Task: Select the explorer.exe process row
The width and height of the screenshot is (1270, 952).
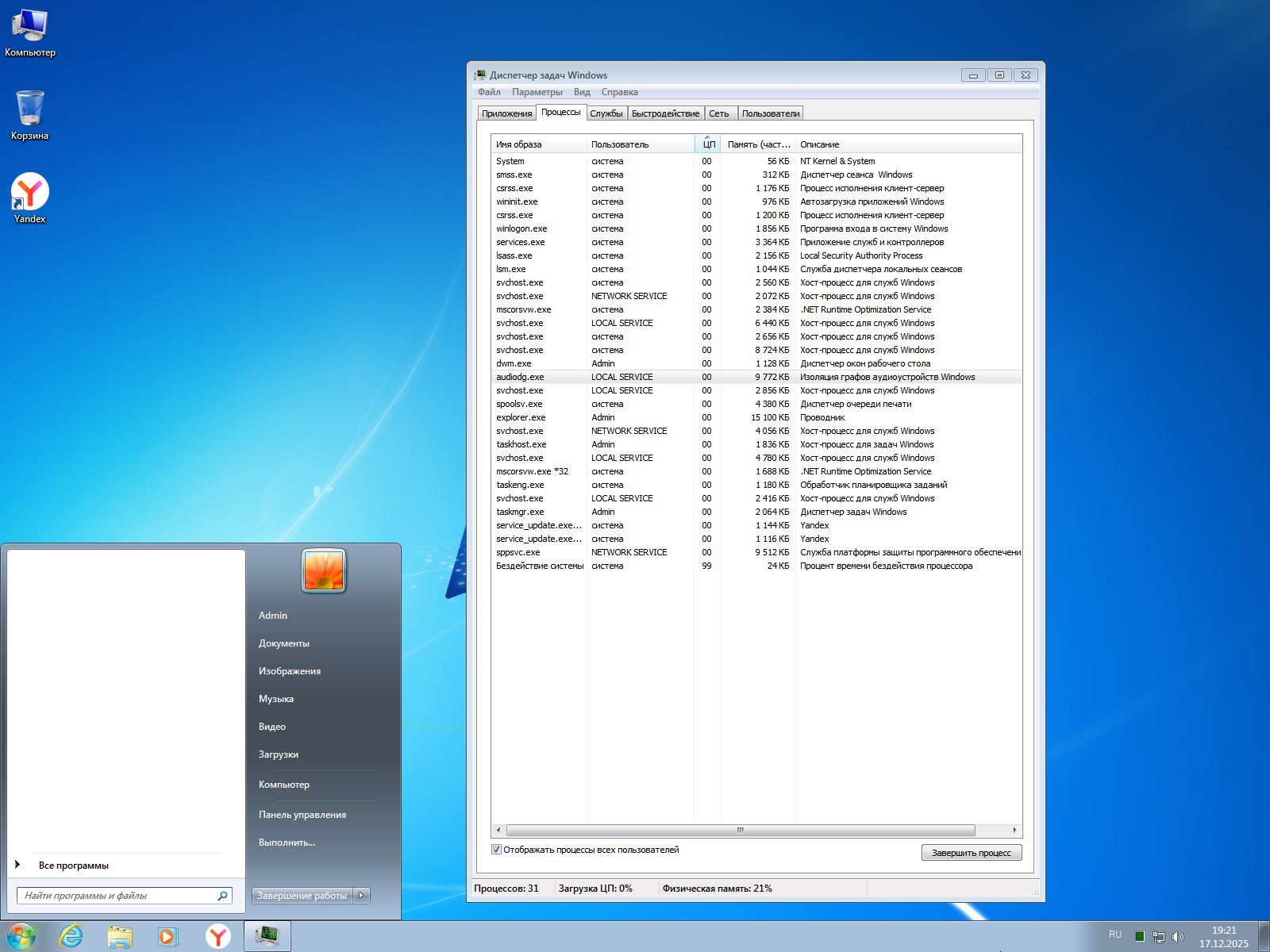Action: tap(521, 417)
